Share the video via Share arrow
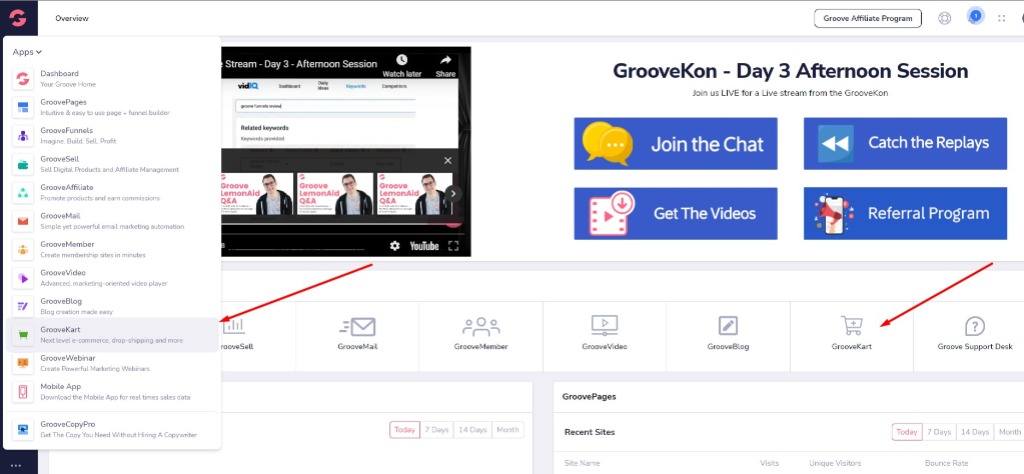The width and height of the screenshot is (1024, 474). (445, 66)
